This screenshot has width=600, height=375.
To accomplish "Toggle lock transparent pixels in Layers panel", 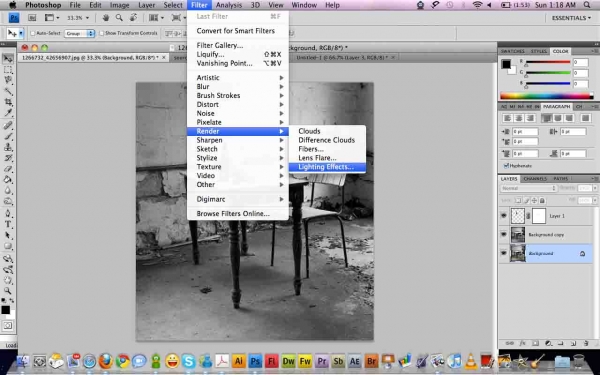I will pyautogui.click(x=518, y=201).
